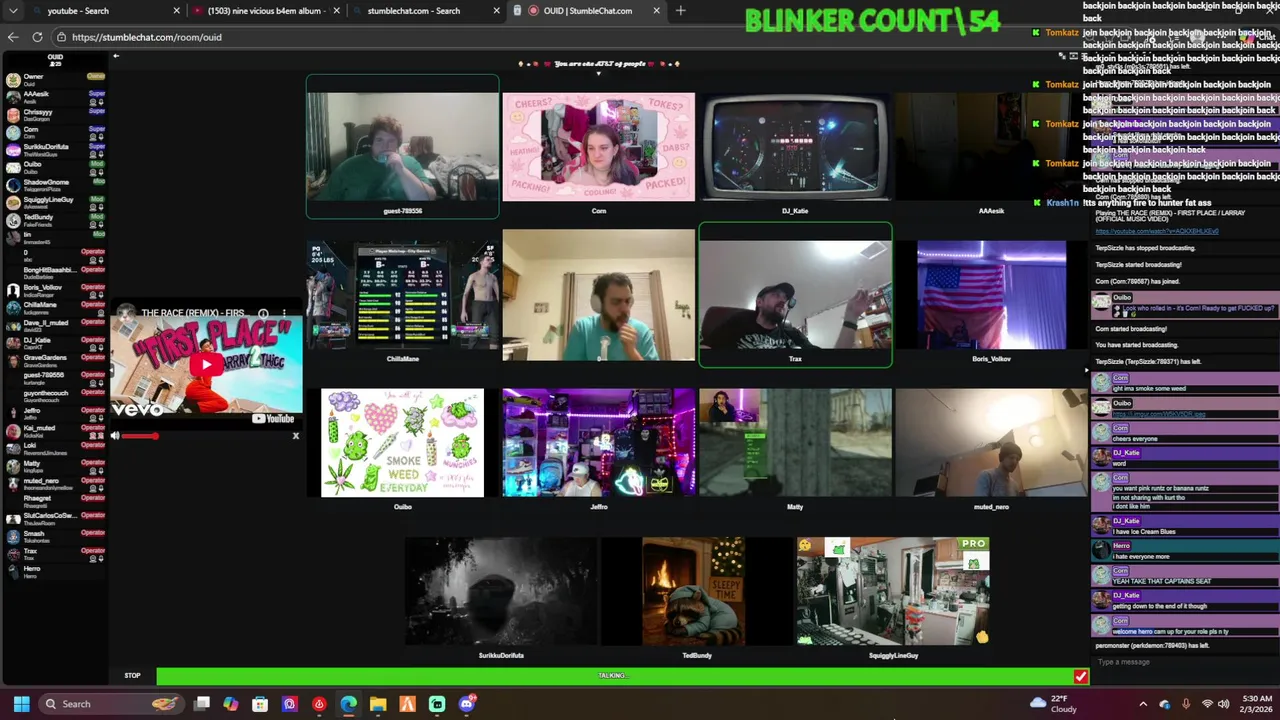Toggle the red checkbox beside talking bar
The height and width of the screenshot is (720, 1280).
click(1080, 677)
